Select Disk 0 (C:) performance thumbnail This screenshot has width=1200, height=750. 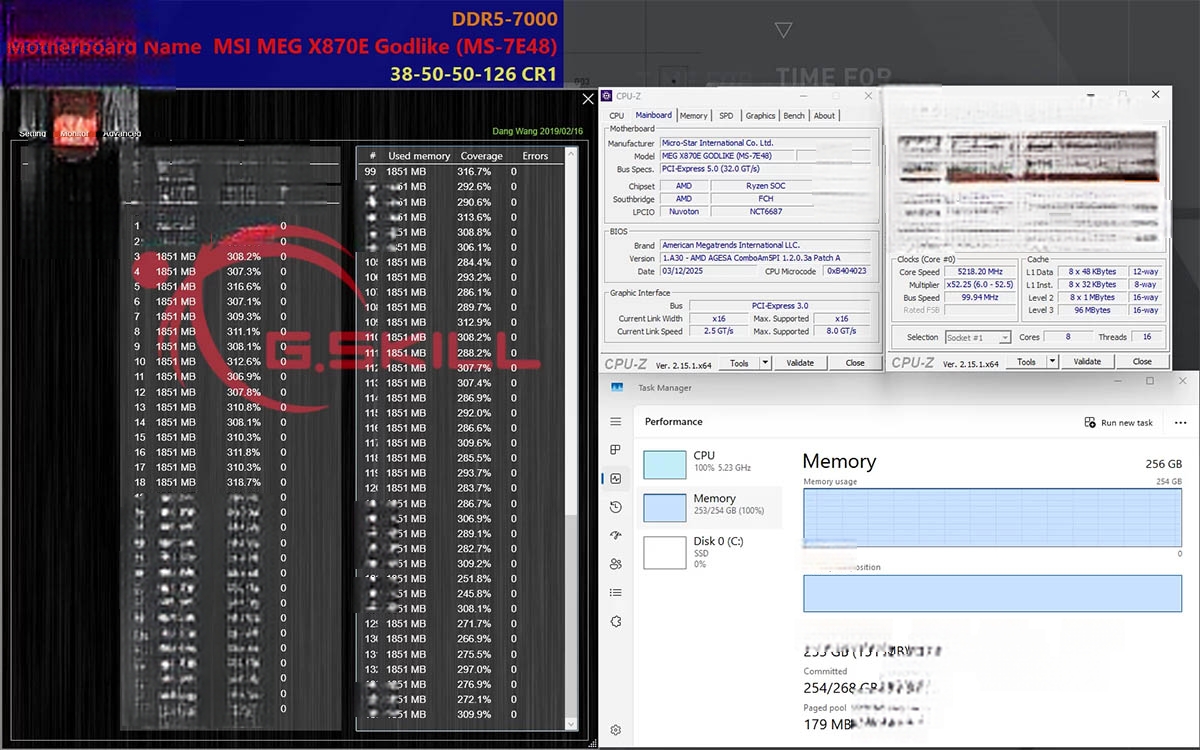coord(665,553)
